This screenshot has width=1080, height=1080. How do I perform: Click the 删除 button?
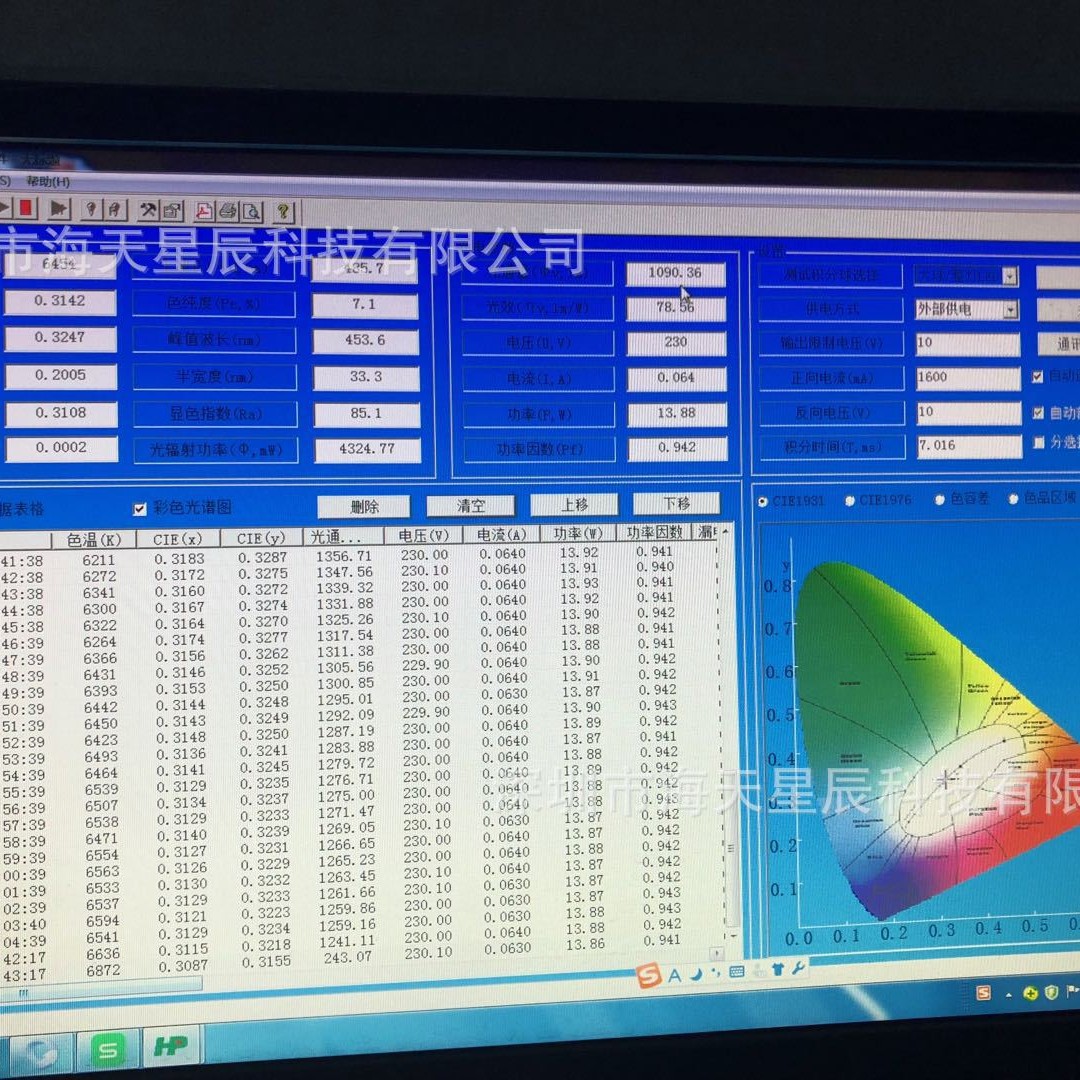click(x=364, y=508)
